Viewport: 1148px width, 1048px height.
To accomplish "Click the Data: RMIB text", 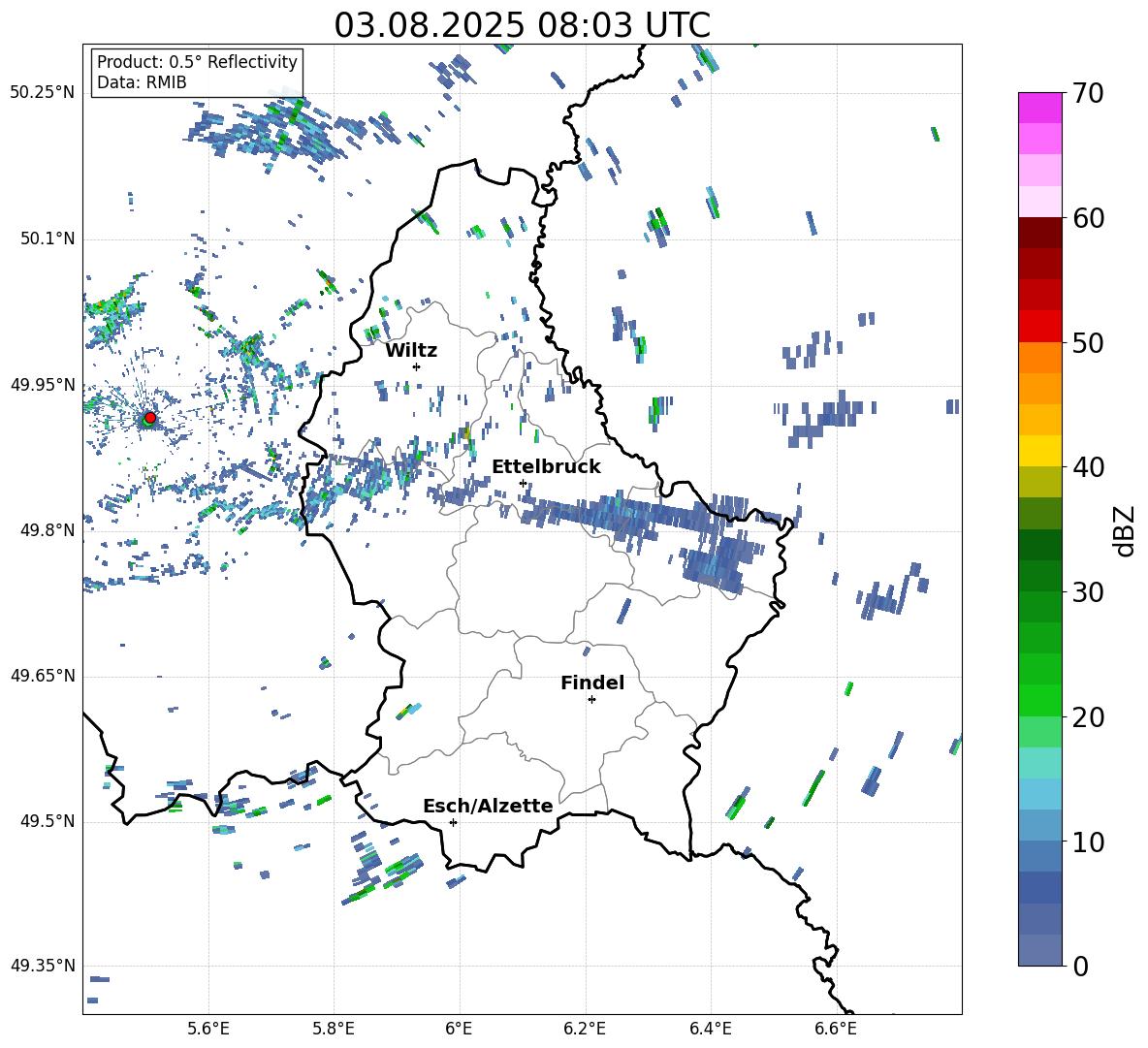I will pyautogui.click(x=142, y=82).
